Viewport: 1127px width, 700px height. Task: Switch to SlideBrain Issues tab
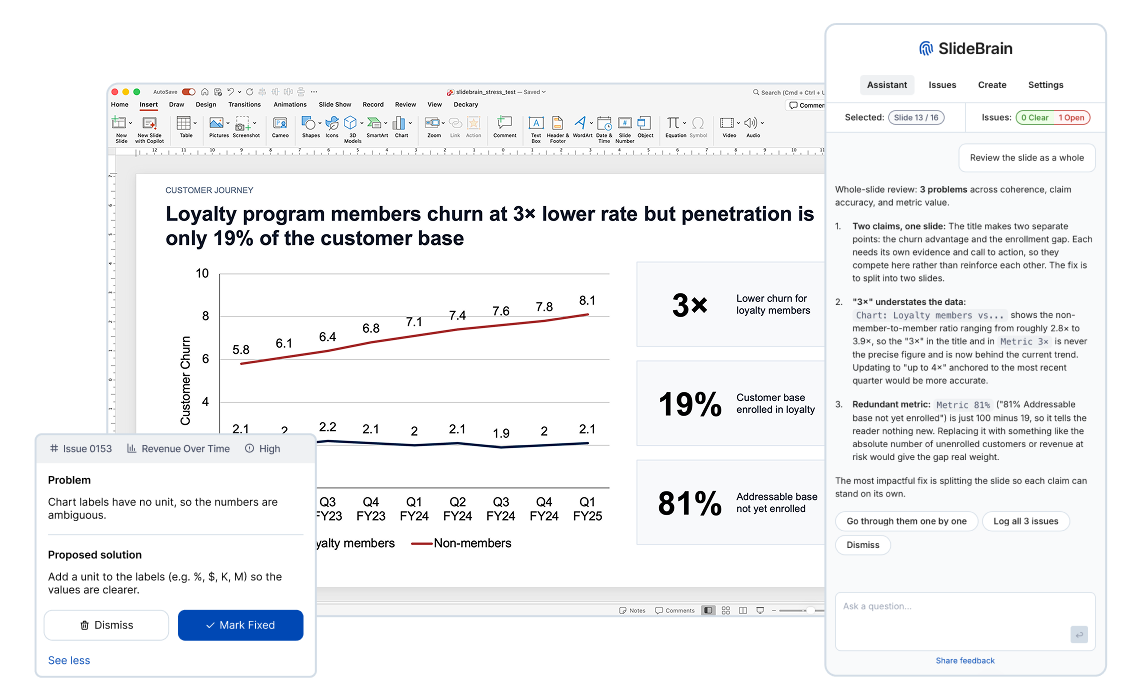pos(942,85)
